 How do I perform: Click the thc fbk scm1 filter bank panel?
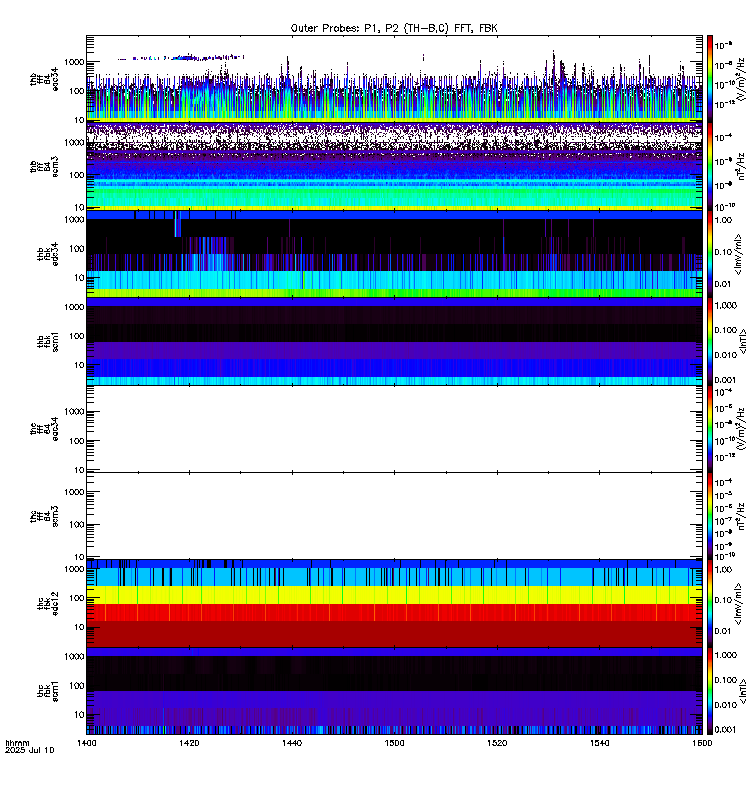coord(394,691)
